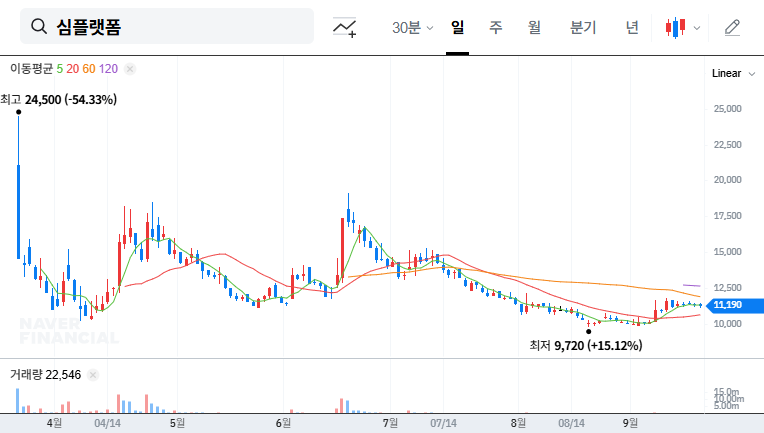Switch to the 주 weekly tab
This screenshot has height=433, width=764.
click(496, 27)
